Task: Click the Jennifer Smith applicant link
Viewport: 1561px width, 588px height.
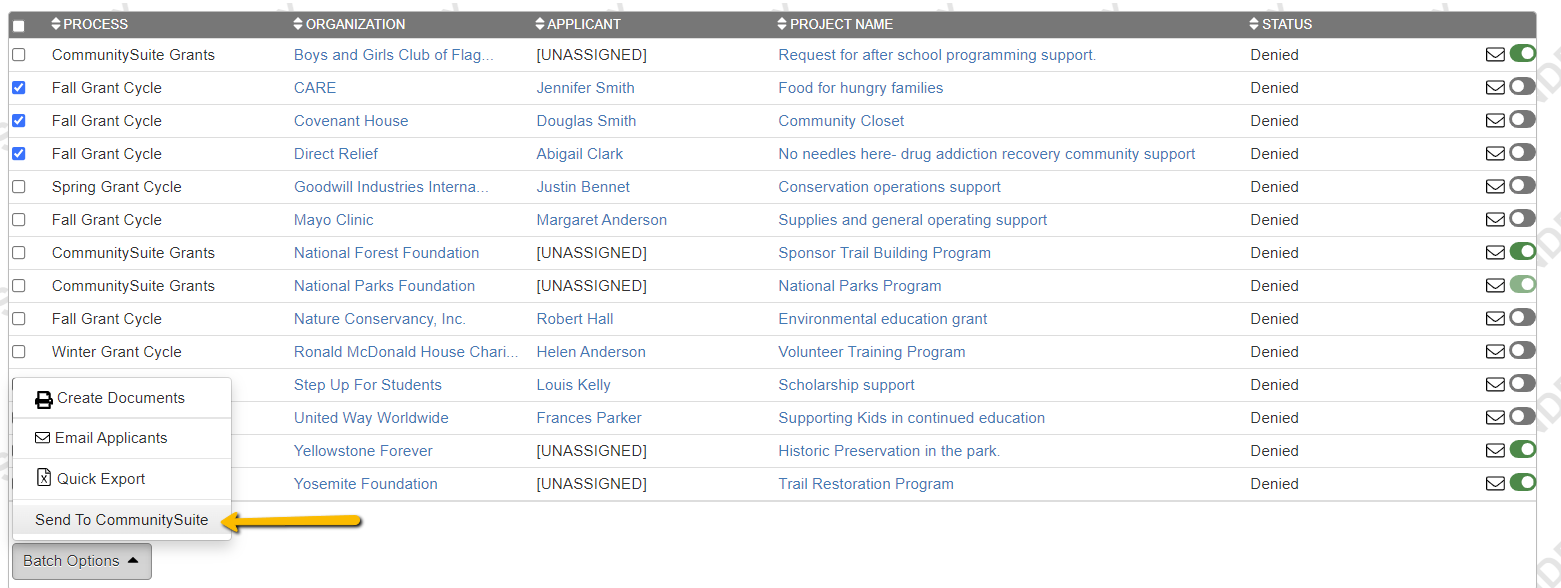Action: (x=585, y=87)
